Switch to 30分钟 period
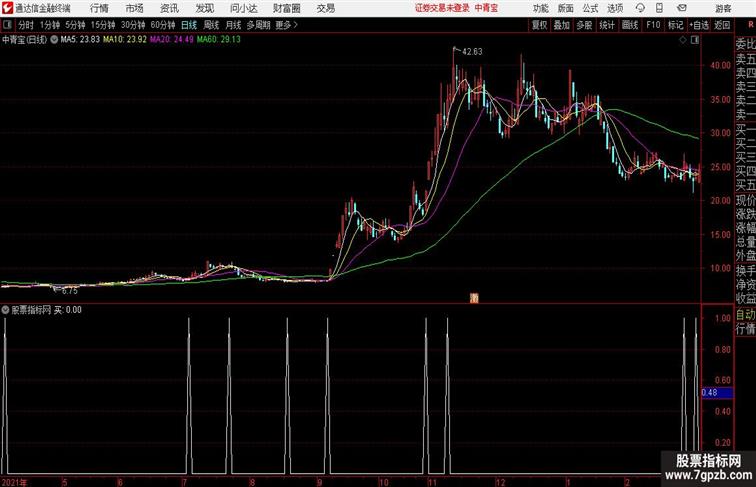This screenshot has width=756, height=487. pos(133,25)
